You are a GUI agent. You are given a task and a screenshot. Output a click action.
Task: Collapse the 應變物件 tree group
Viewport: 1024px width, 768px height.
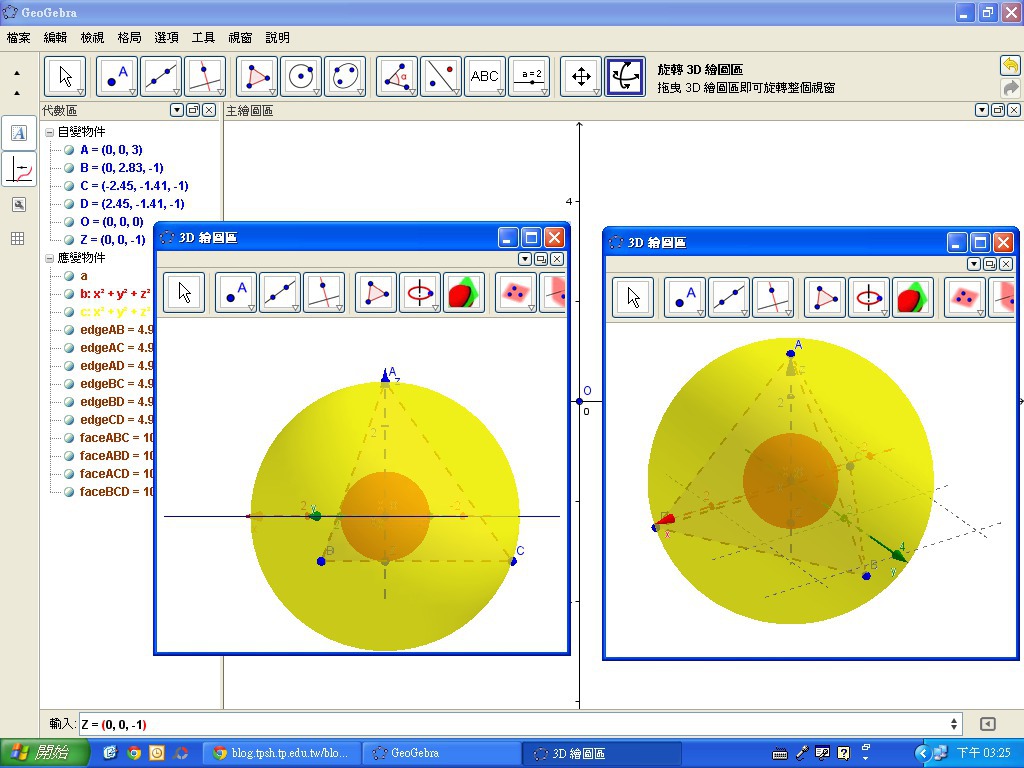(49, 258)
